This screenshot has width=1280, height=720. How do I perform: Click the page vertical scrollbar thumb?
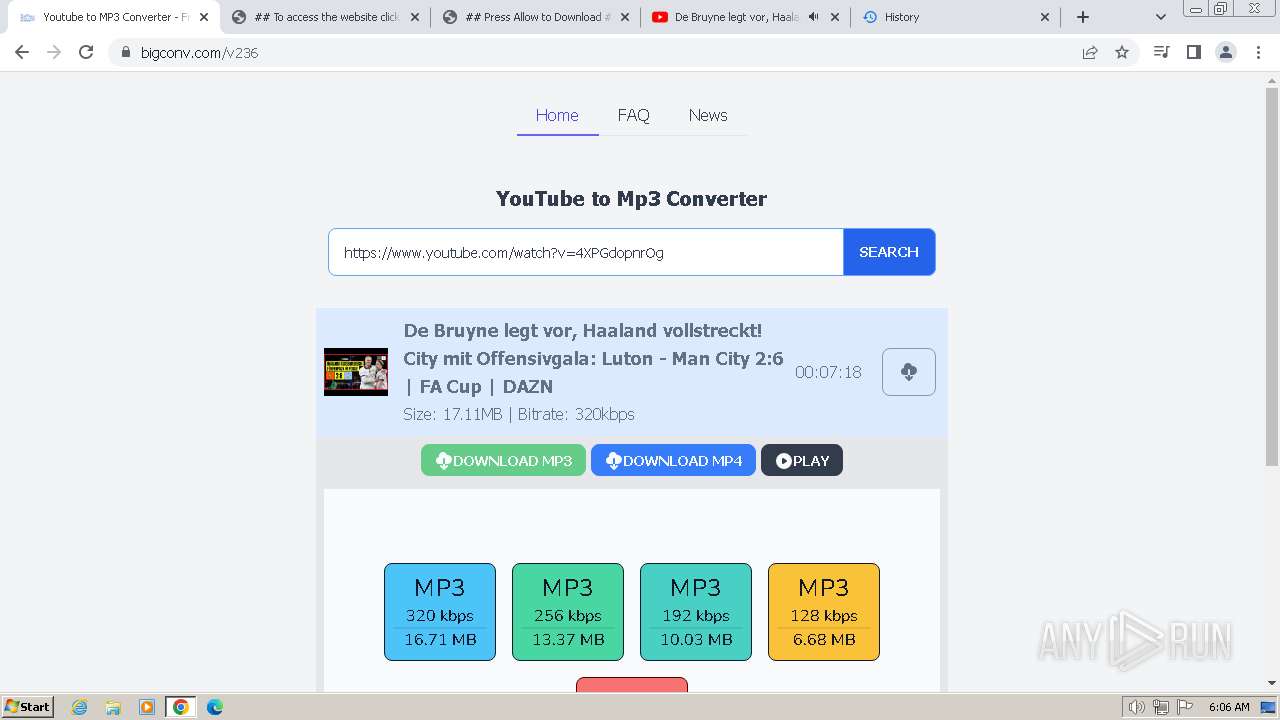(1272, 277)
